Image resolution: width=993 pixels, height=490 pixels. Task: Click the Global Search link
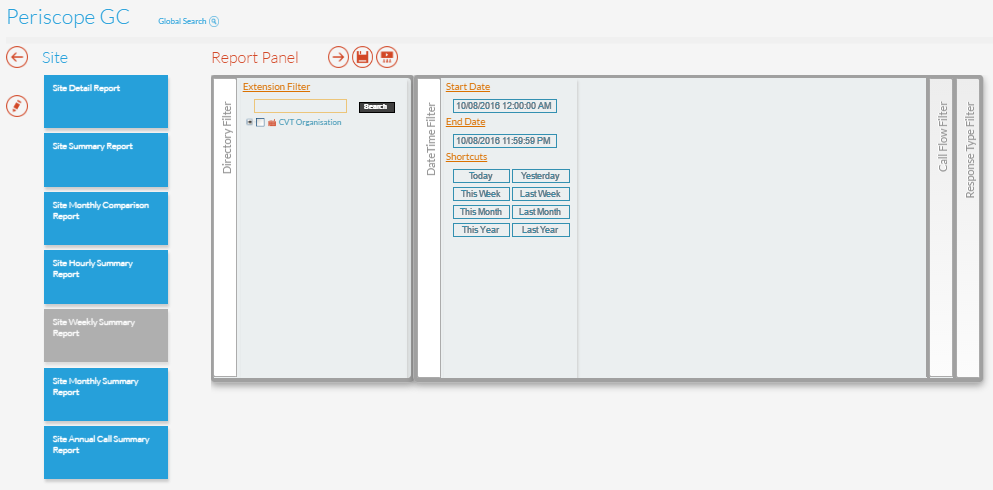pos(182,22)
